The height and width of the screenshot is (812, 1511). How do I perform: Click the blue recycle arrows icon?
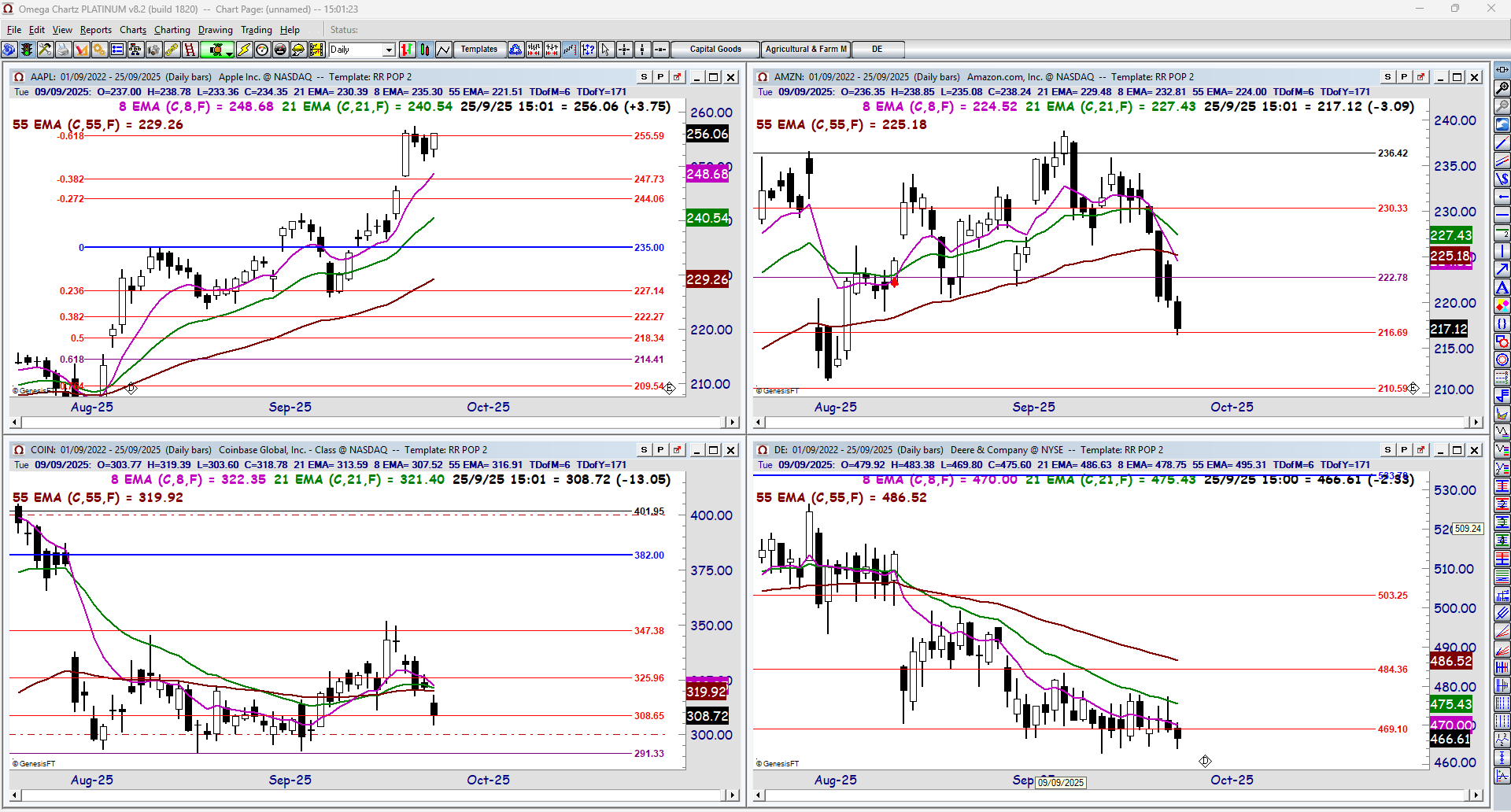[x=515, y=50]
